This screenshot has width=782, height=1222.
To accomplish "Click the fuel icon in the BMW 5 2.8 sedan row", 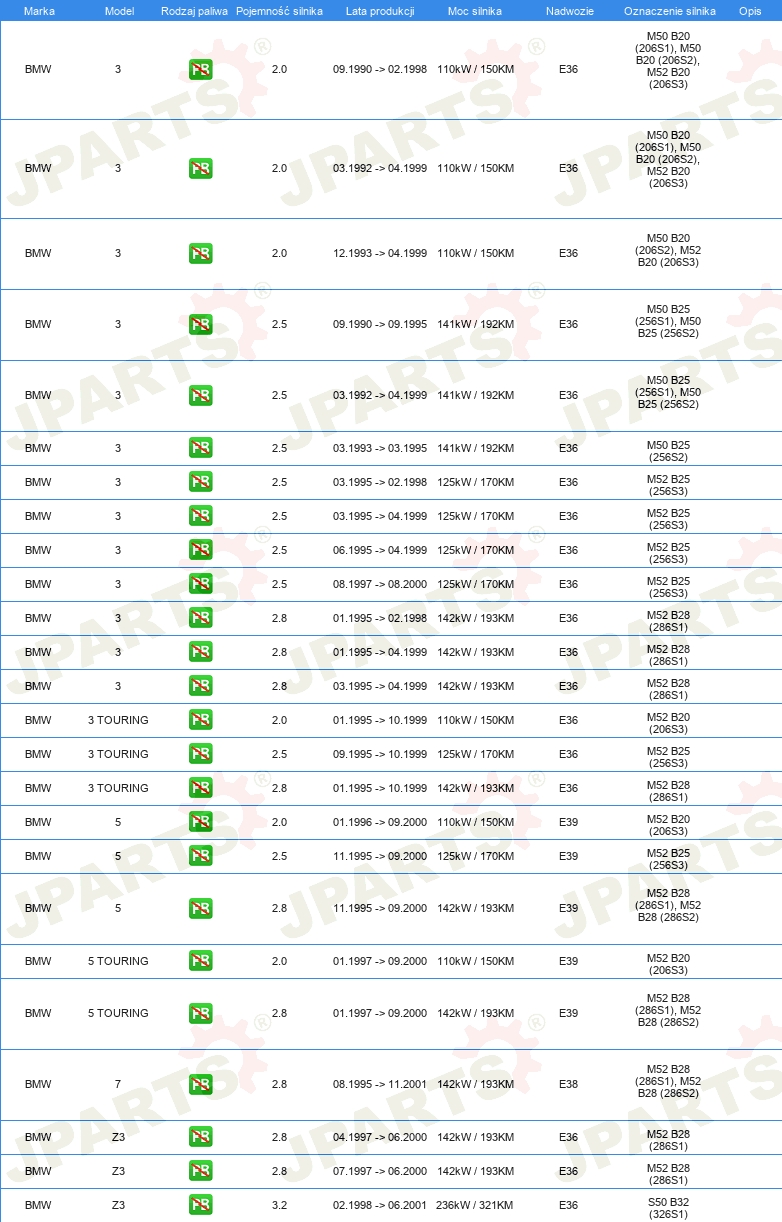I will [x=200, y=908].
